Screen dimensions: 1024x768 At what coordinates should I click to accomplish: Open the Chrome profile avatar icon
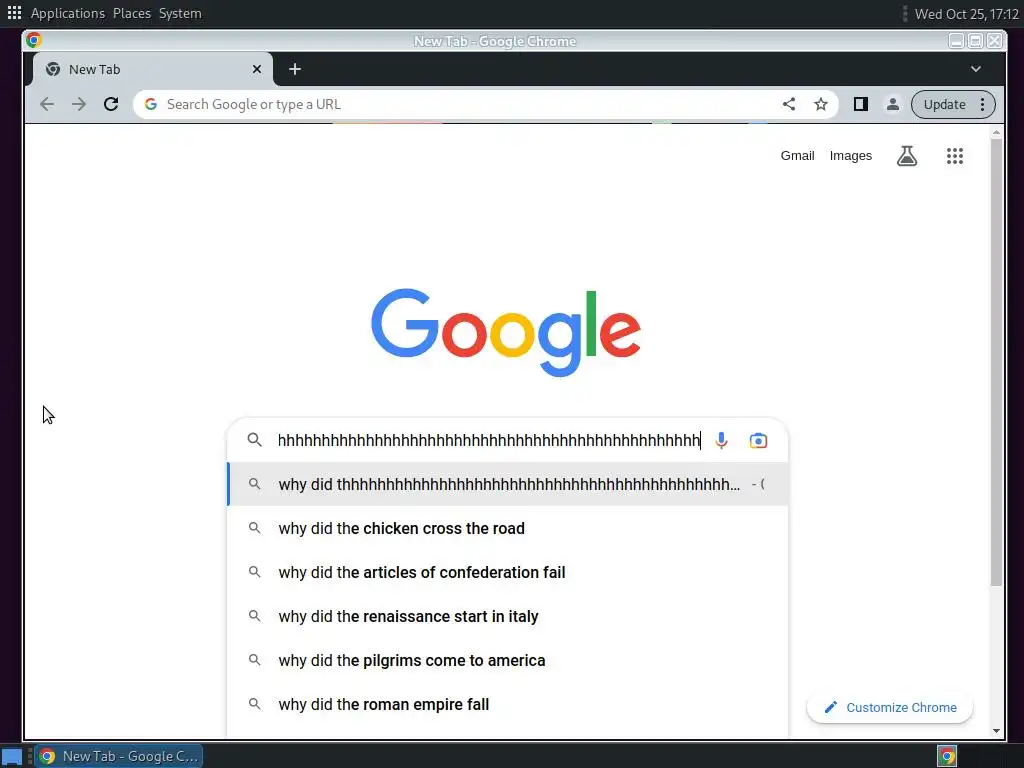892,104
